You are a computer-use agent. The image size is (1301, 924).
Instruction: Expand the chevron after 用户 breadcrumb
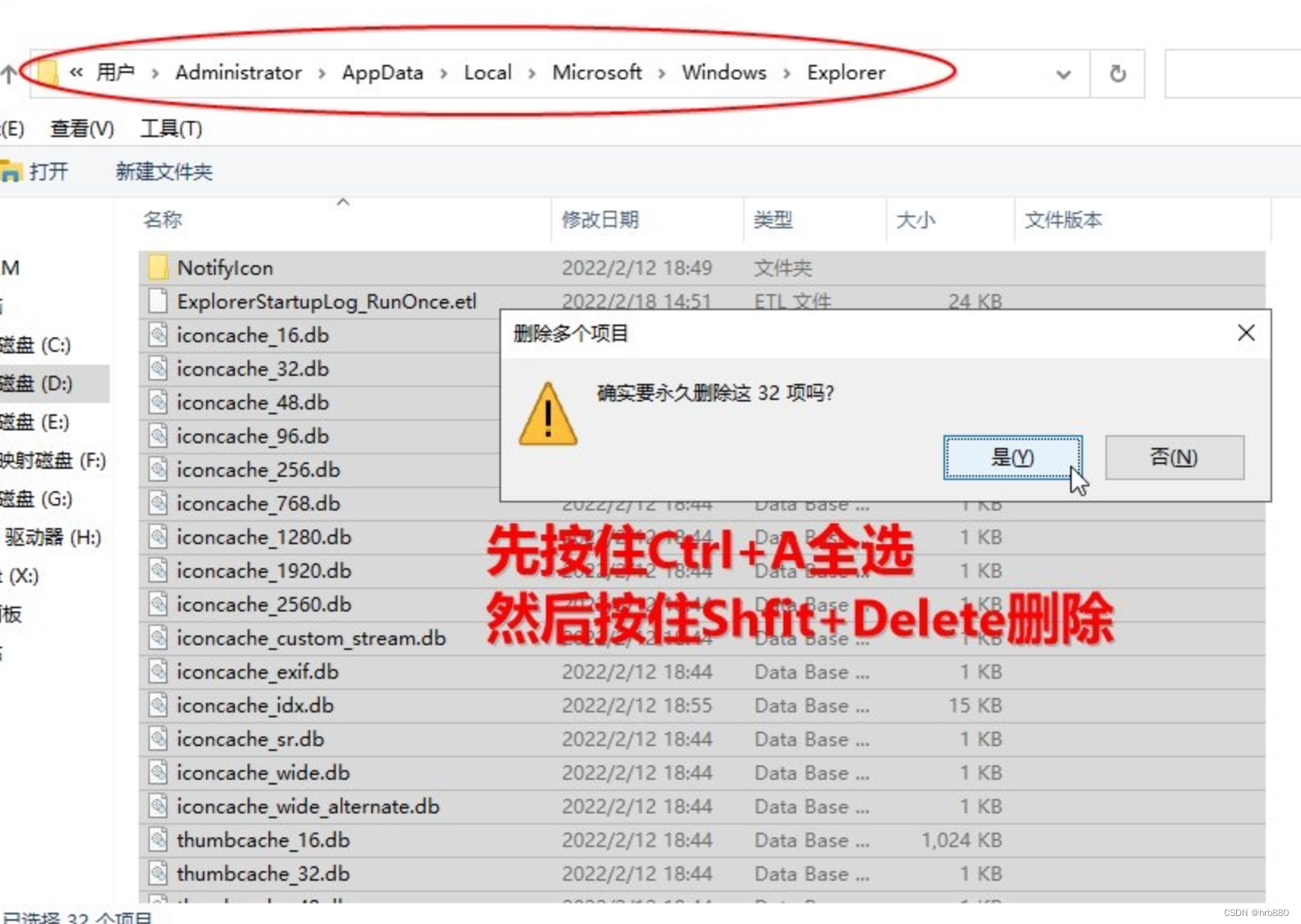(x=155, y=73)
